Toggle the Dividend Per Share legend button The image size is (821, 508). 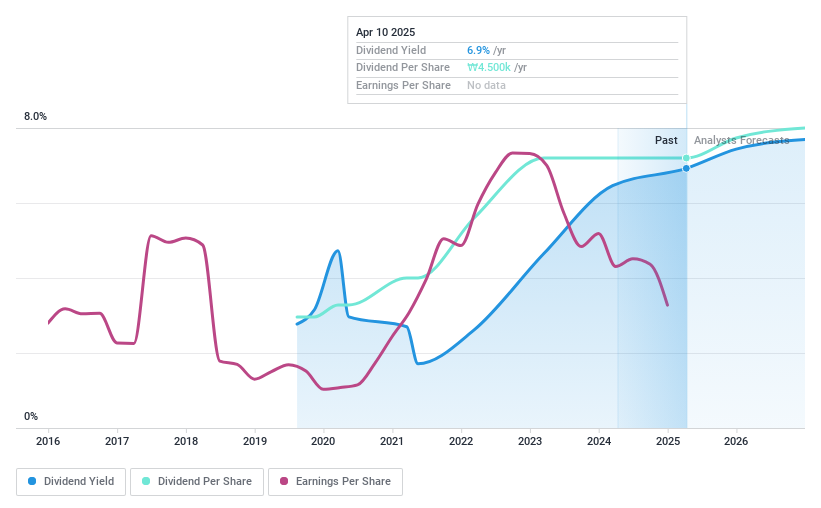point(196,481)
